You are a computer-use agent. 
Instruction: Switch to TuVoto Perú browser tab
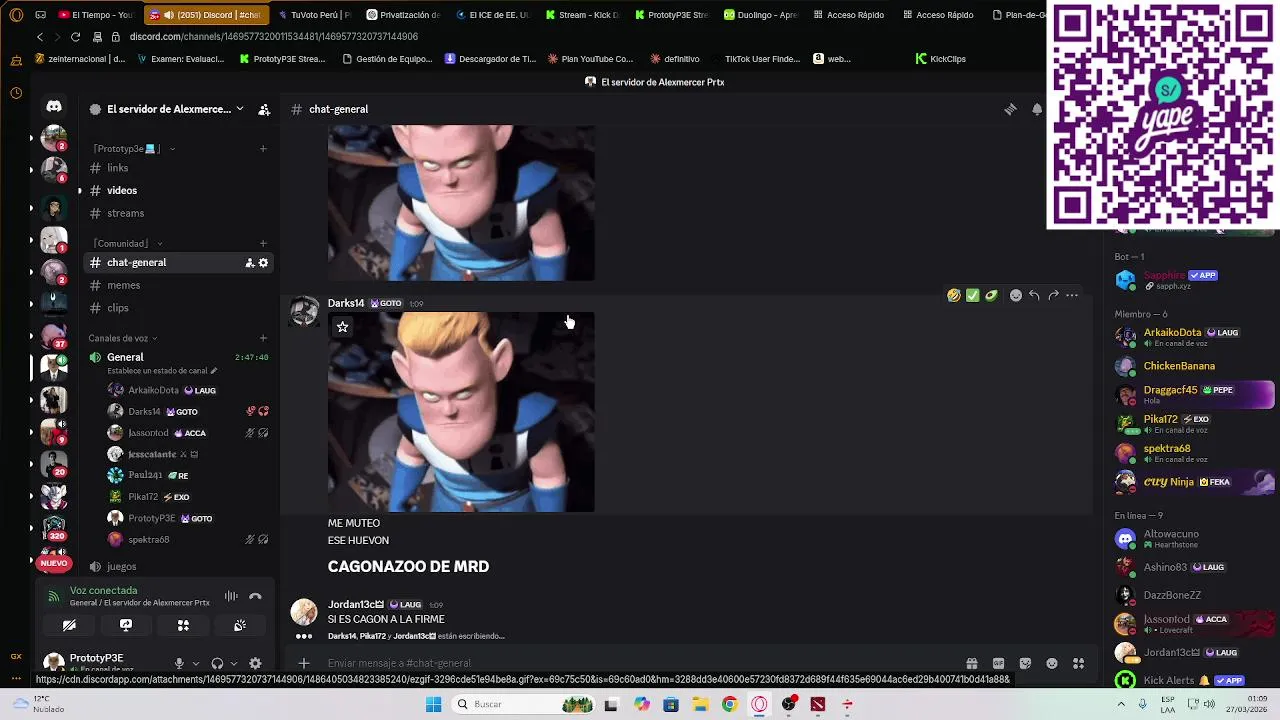click(x=314, y=15)
